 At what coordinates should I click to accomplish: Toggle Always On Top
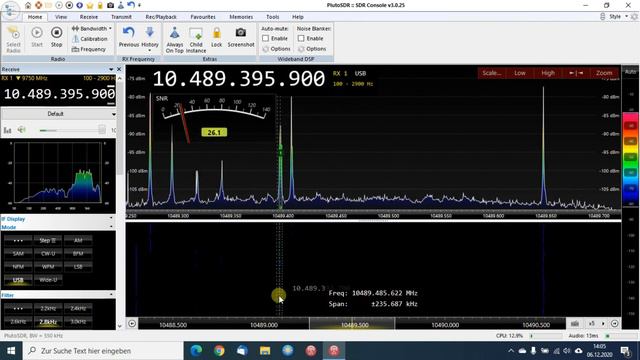[175, 40]
